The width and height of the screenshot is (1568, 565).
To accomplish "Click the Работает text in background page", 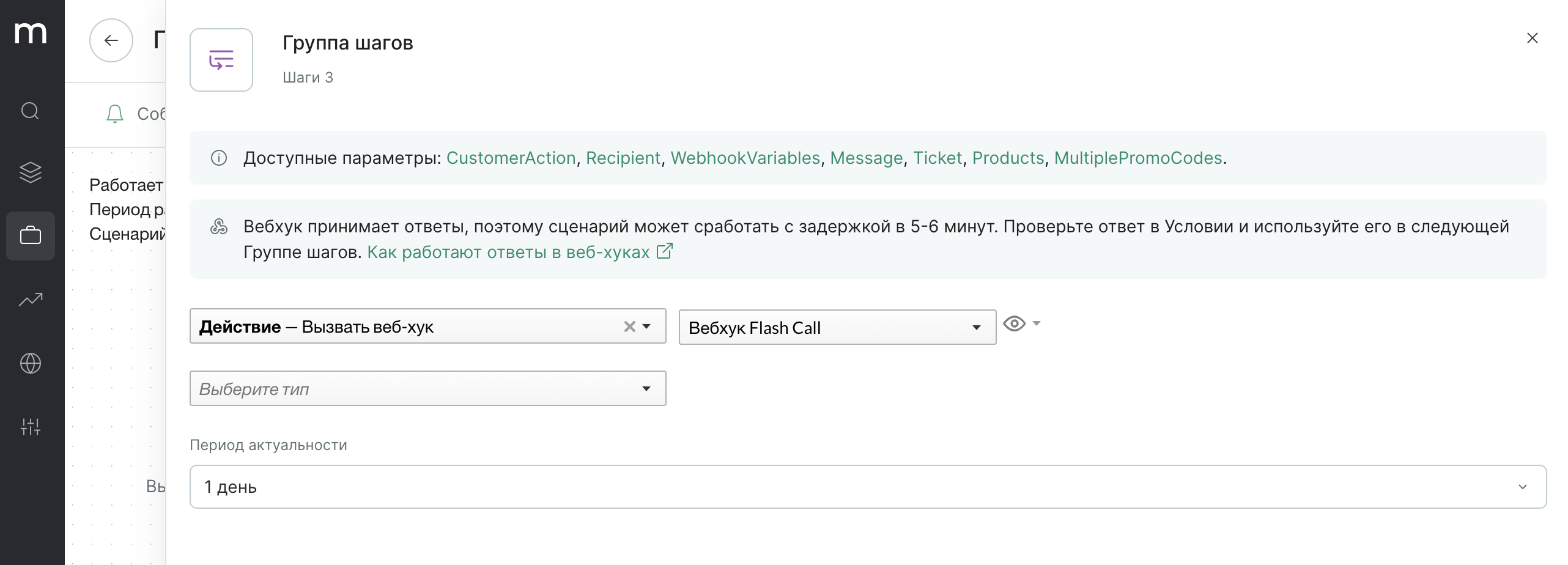I will (126, 185).
